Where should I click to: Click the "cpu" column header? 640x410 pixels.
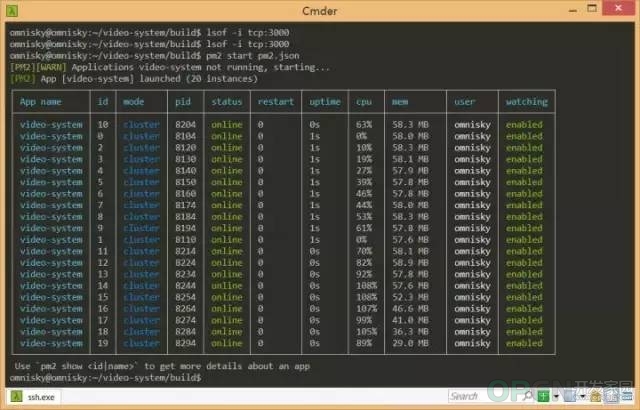point(364,102)
